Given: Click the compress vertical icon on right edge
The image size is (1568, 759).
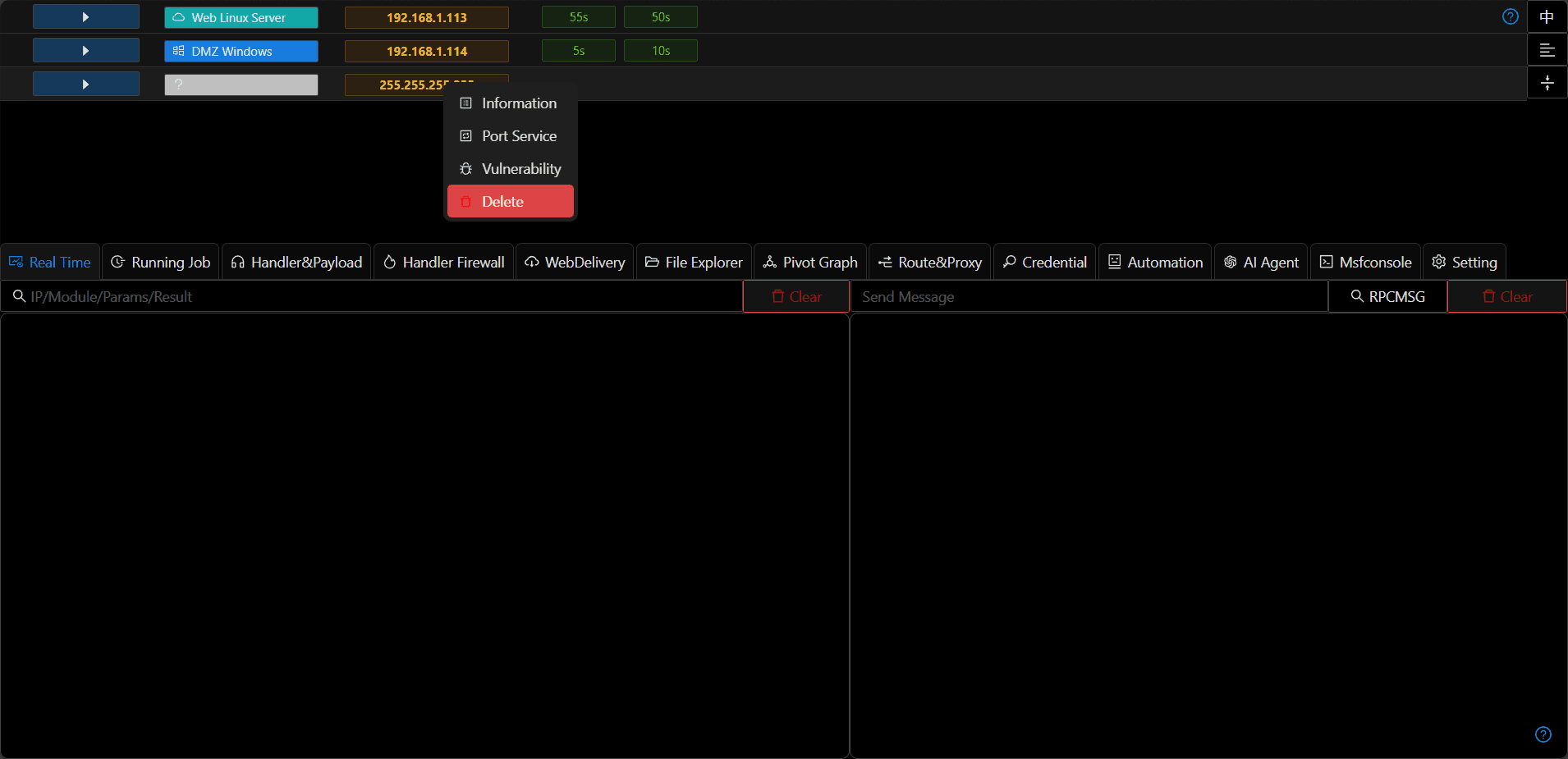Looking at the screenshot, I should click(1547, 83).
